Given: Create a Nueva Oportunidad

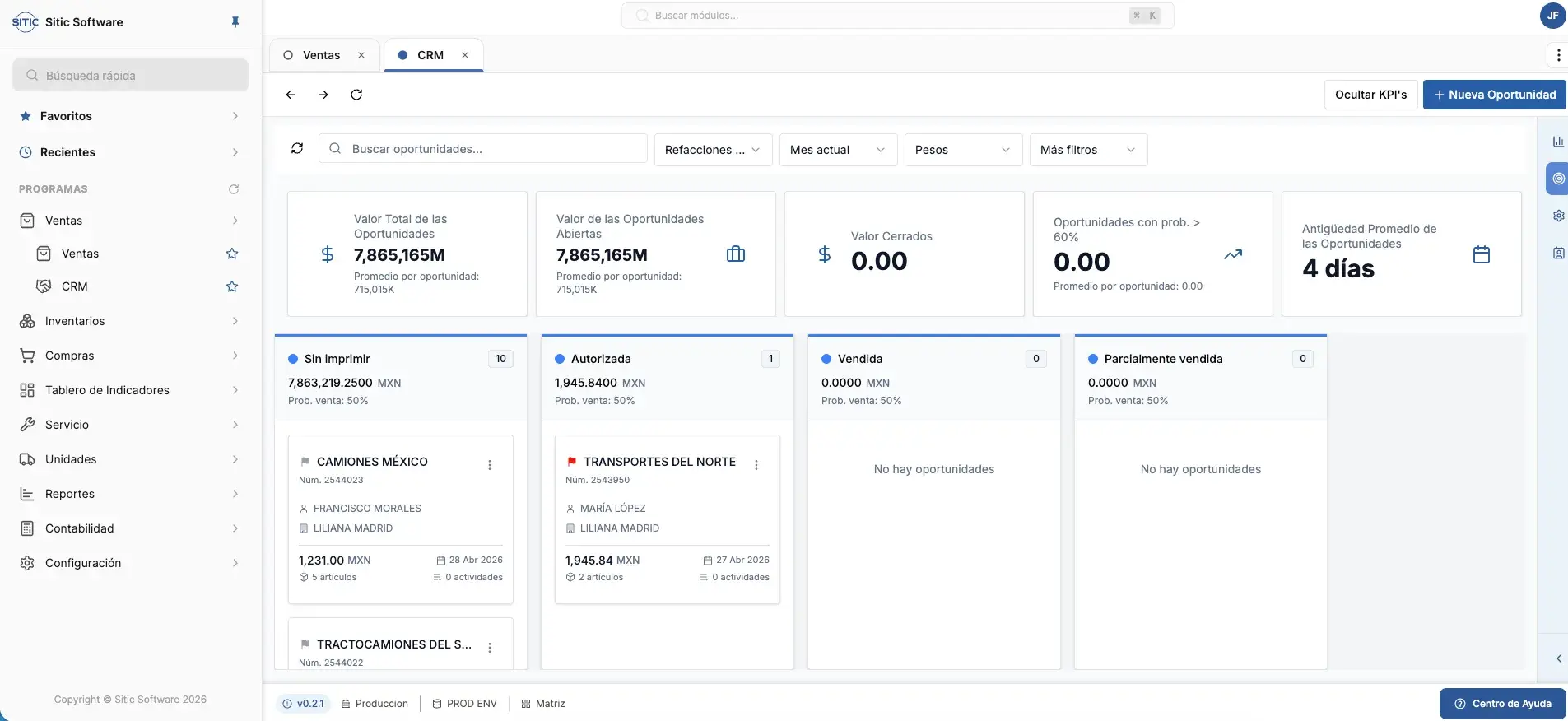Looking at the screenshot, I should pyautogui.click(x=1494, y=95).
